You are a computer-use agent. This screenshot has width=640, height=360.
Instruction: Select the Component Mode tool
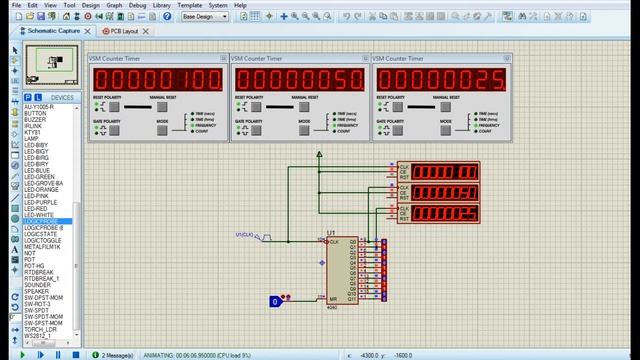coord(15,60)
